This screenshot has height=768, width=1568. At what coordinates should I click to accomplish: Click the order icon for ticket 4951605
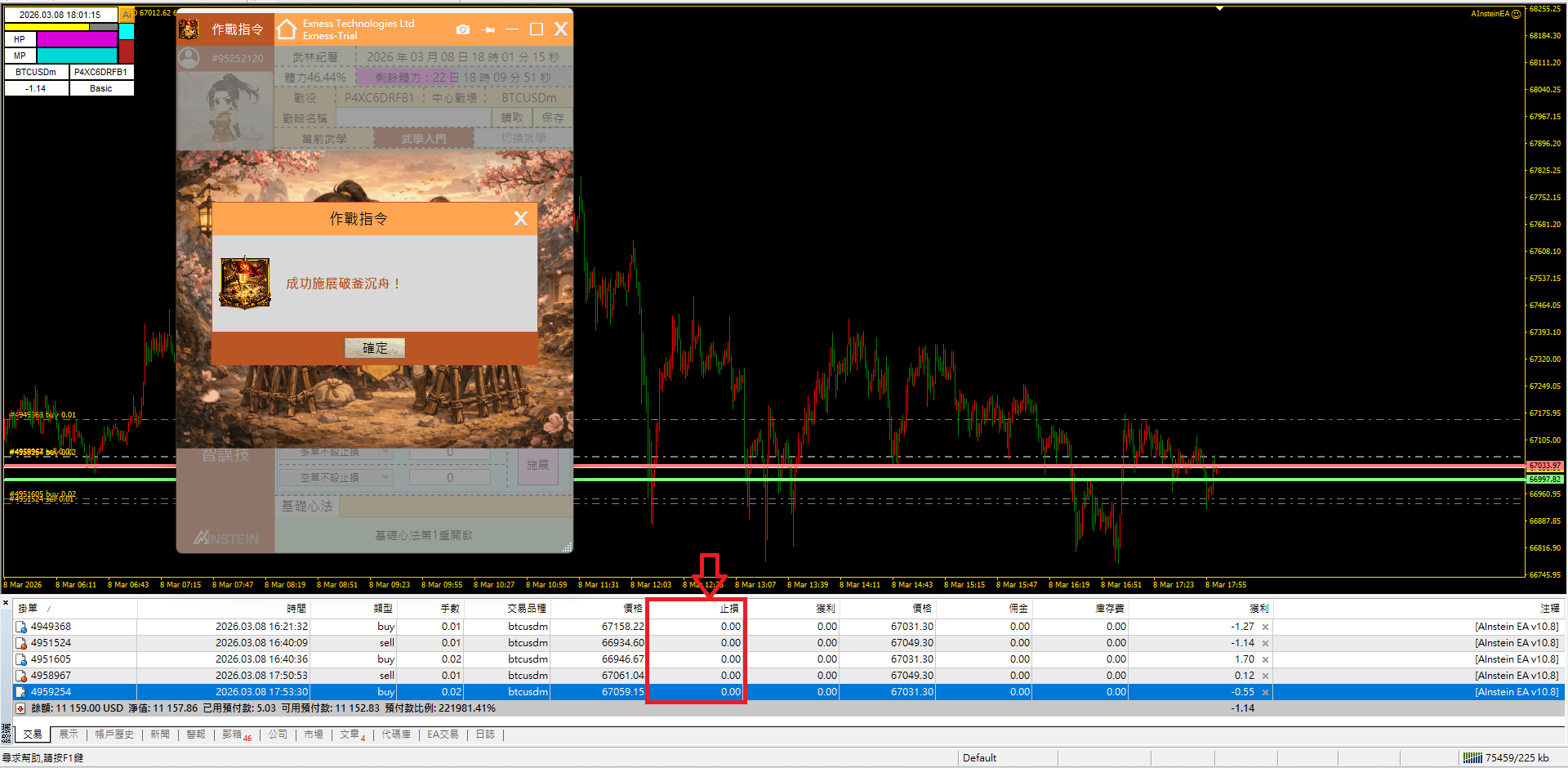coord(21,659)
